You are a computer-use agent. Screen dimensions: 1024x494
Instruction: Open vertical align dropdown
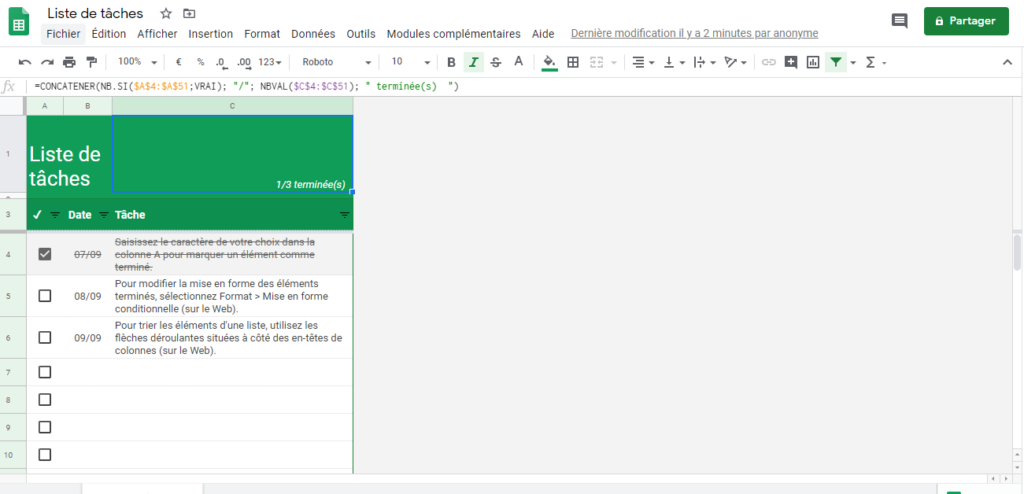click(673, 62)
